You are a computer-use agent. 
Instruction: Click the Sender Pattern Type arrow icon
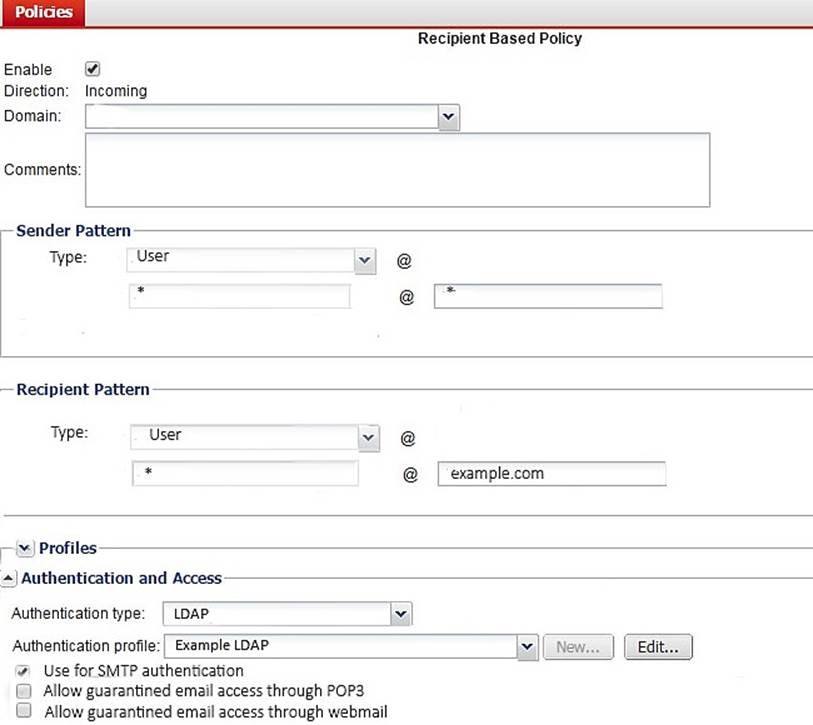[x=365, y=261]
